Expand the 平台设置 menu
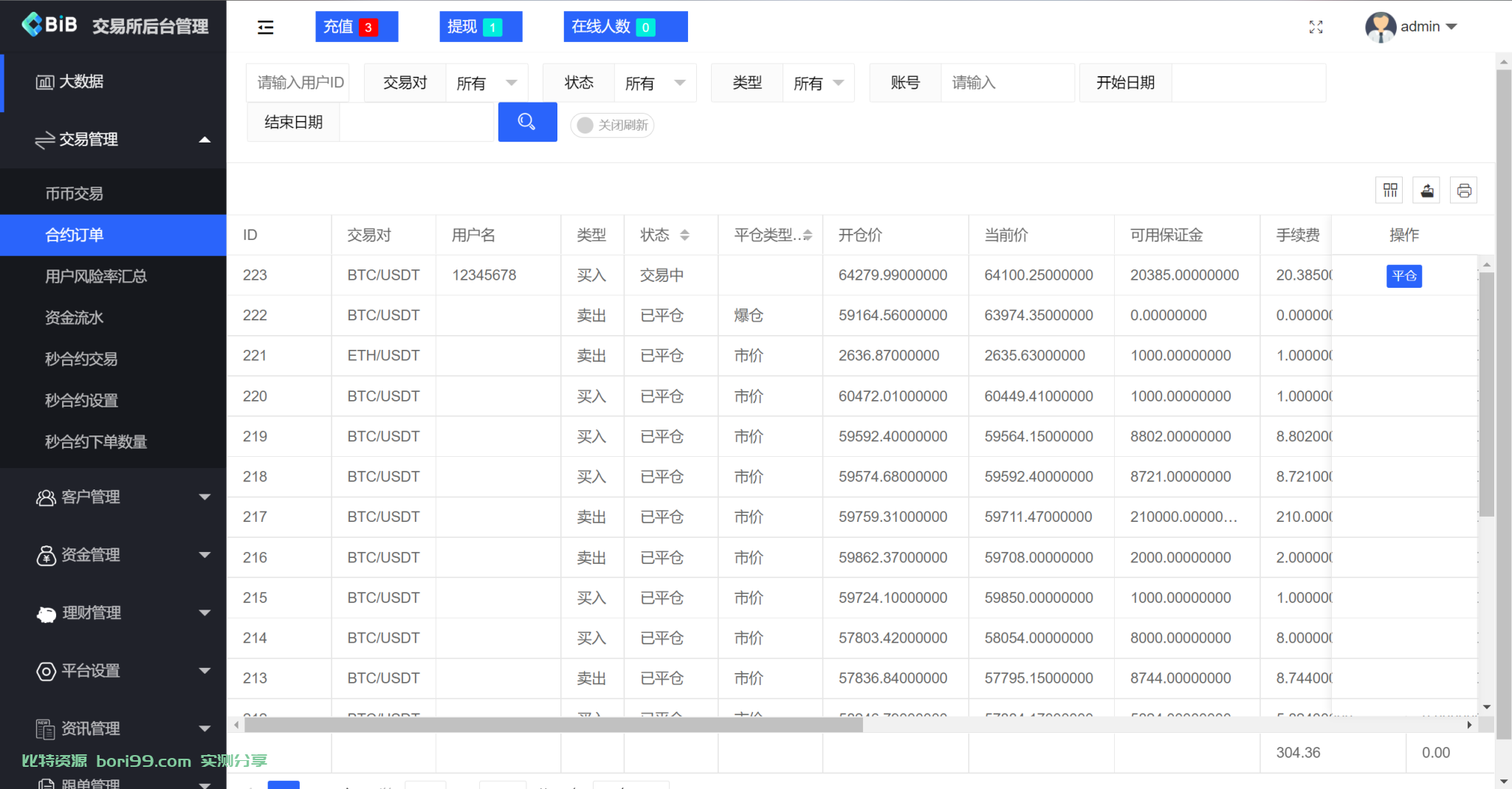This screenshot has width=1512, height=789. click(x=113, y=671)
